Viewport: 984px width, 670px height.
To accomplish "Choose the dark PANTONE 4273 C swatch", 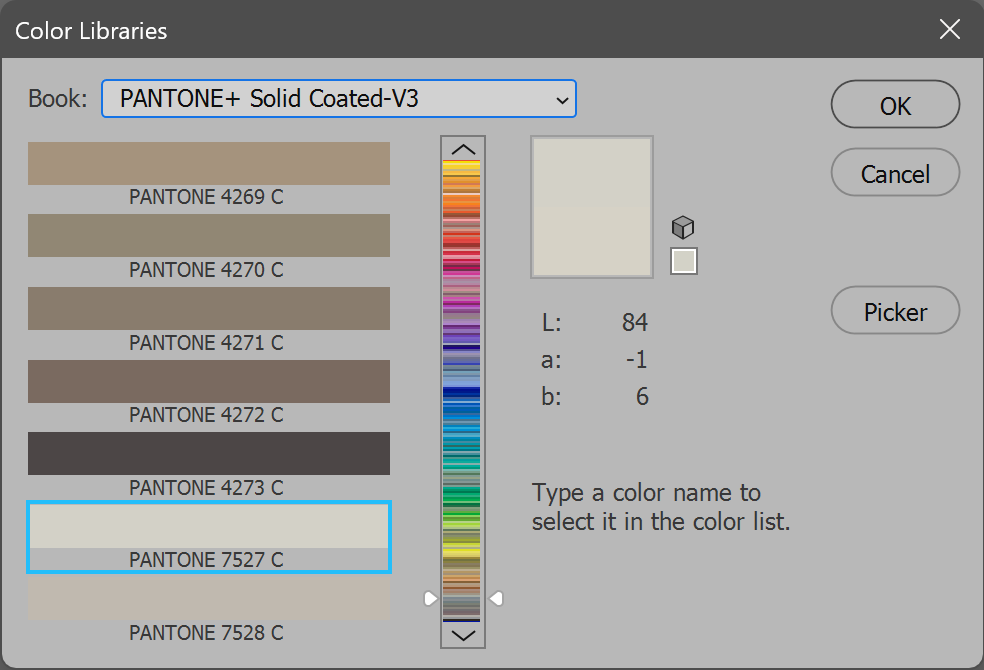I will coord(208,454).
